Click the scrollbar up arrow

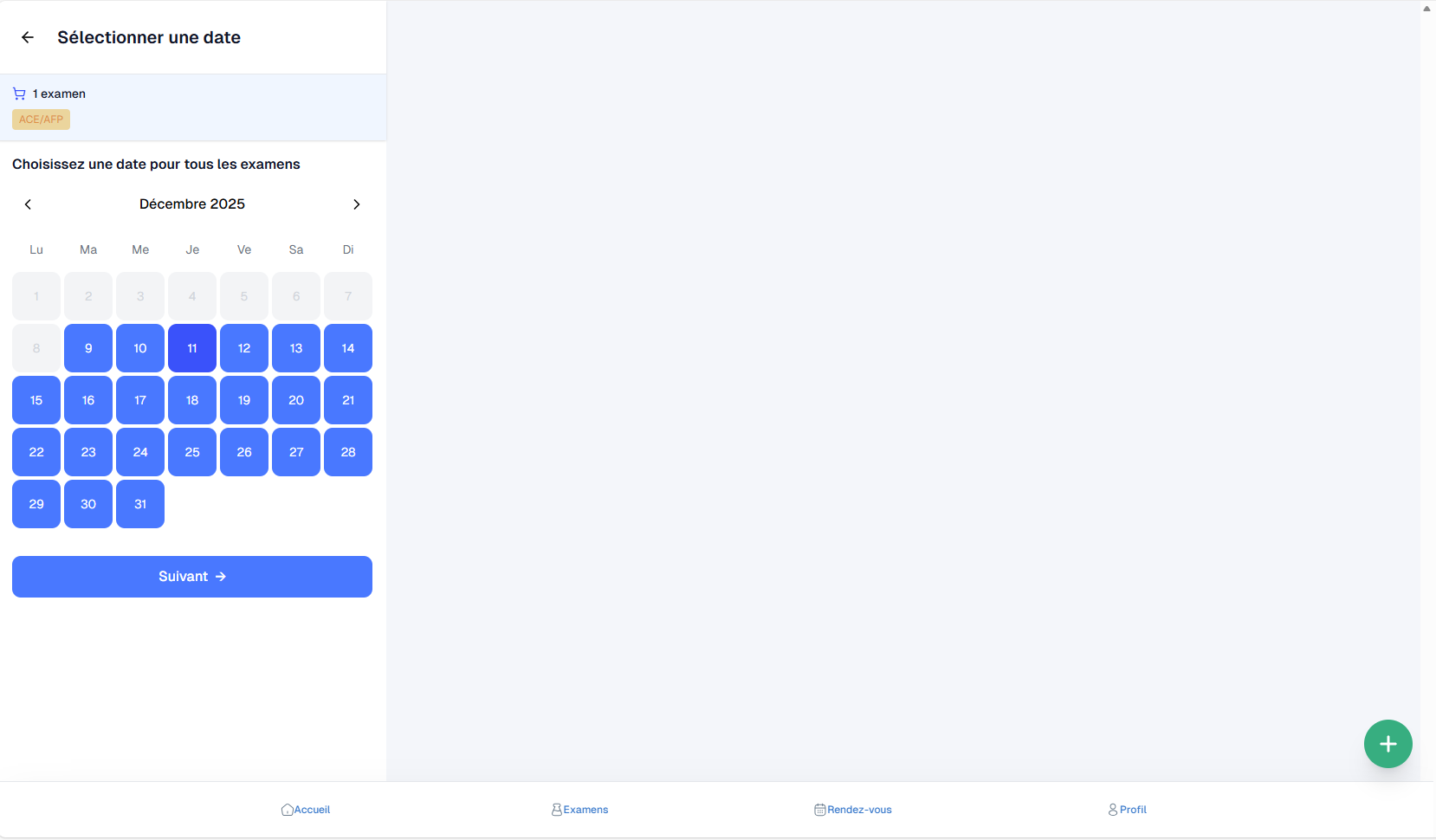pyautogui.click(x=1426, y=8)
